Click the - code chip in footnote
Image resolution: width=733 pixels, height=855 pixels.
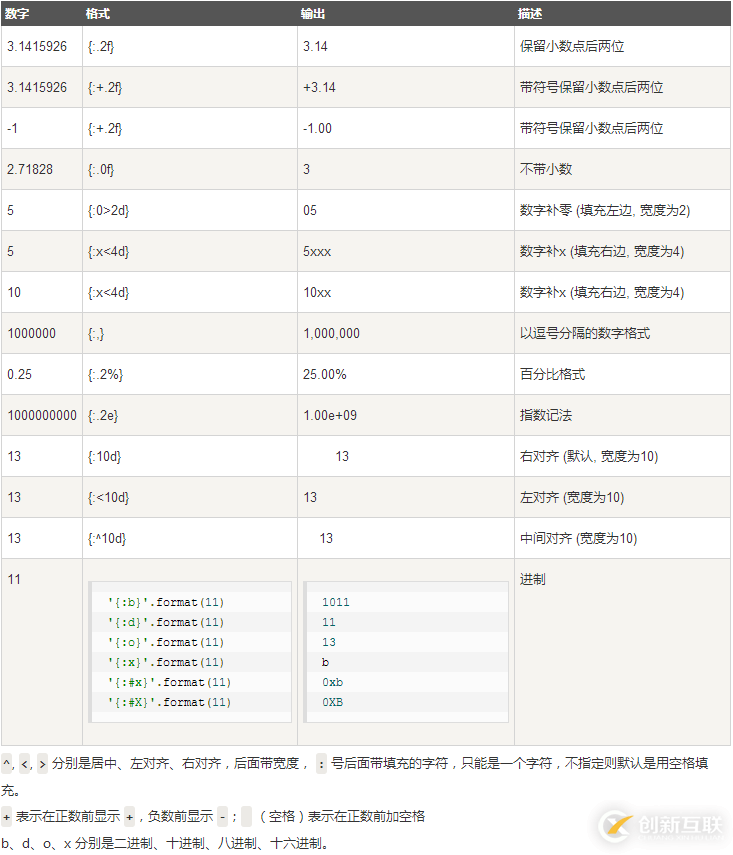click(x=222, y=817)
